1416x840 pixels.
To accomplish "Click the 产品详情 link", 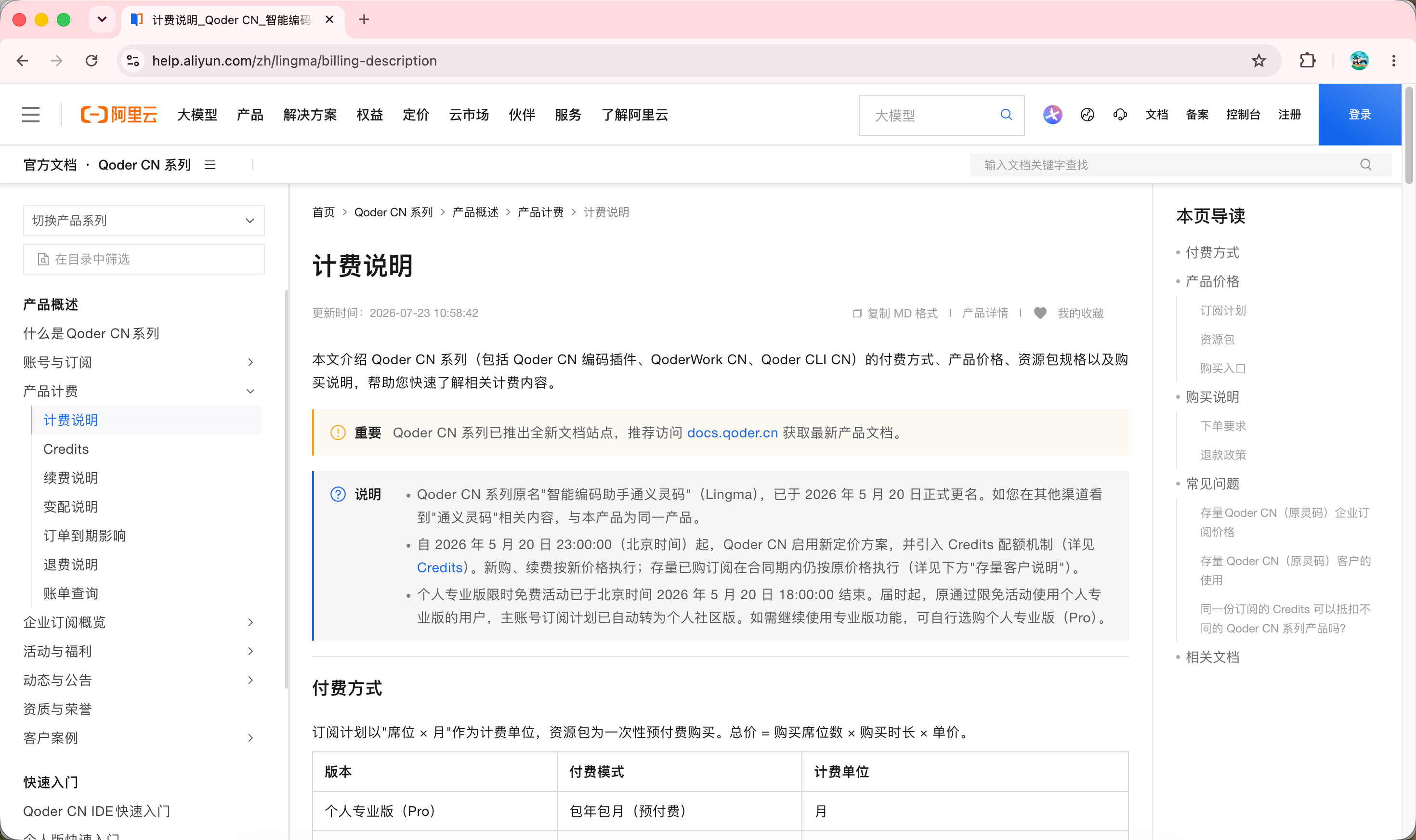I will (985, 313).
